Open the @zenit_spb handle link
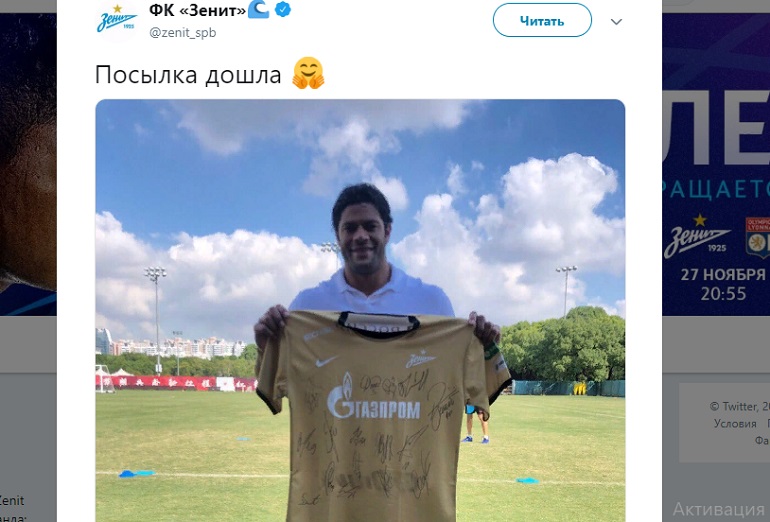Image resolution: width=770 pixels, height=522 pixels. click(183, 32)
